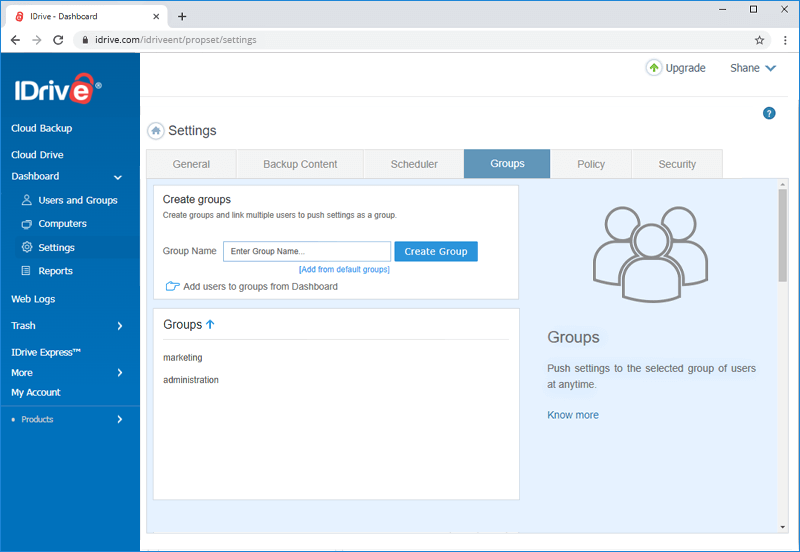The width and height of the screenshot is (800, 552).
Task: Click the home icon beside Settings
Action: [x=156, y=131]
